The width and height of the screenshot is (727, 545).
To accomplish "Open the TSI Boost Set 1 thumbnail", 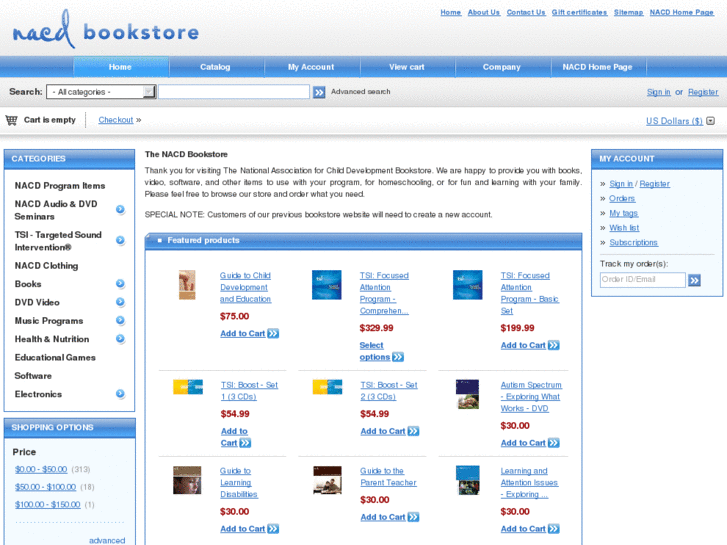I will click(x=188, y=387).
